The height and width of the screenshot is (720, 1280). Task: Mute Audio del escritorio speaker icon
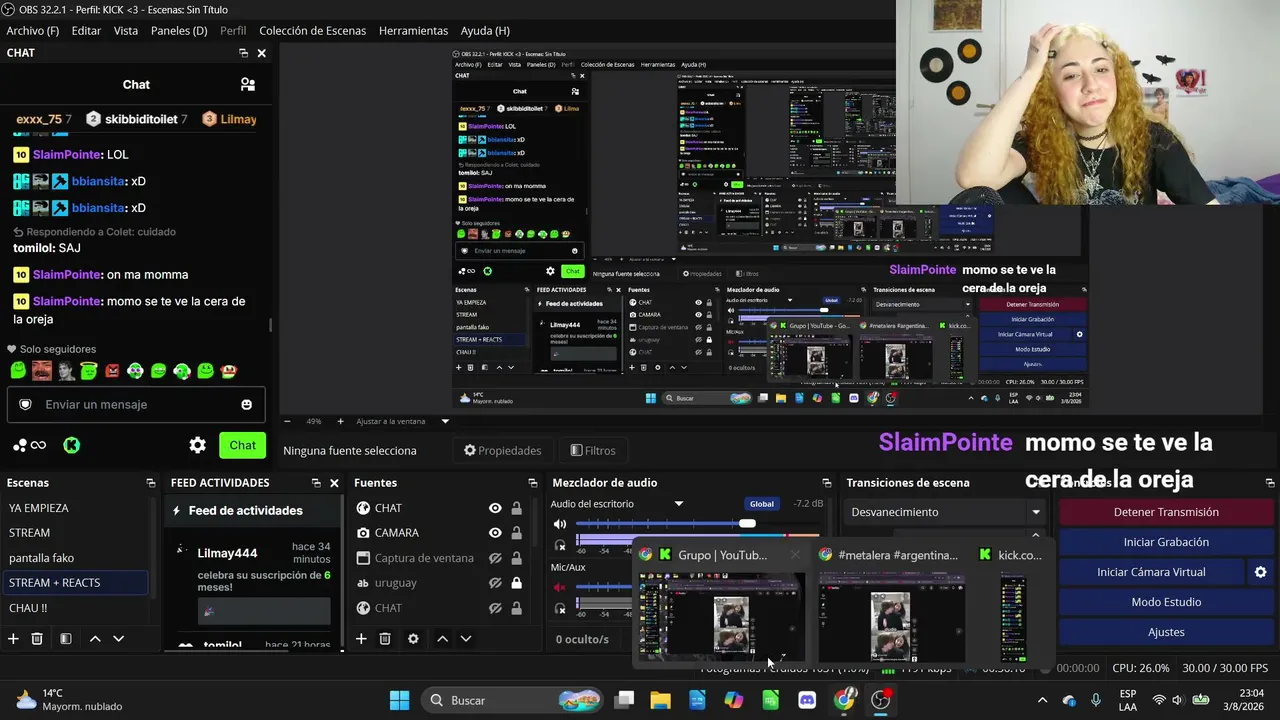pos(560,524)
